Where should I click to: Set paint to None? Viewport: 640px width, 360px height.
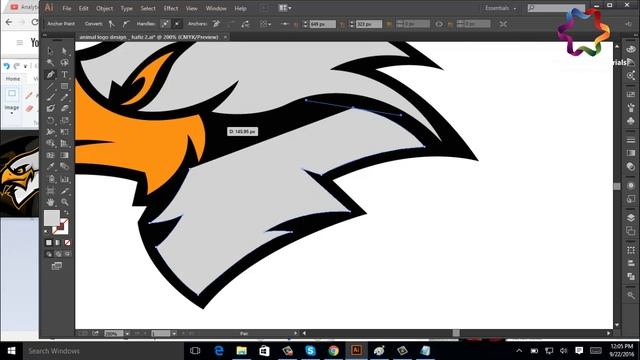67,242
